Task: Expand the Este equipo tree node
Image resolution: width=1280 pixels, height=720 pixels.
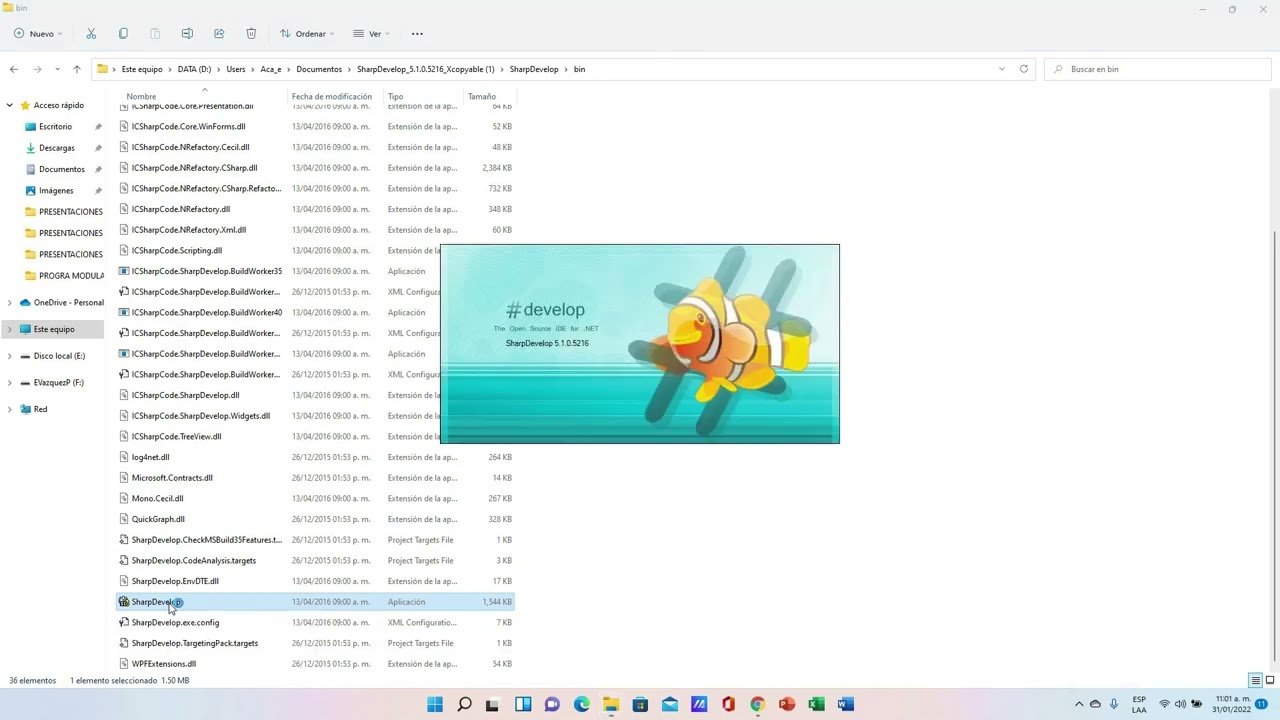Action: tap(10, 329)
